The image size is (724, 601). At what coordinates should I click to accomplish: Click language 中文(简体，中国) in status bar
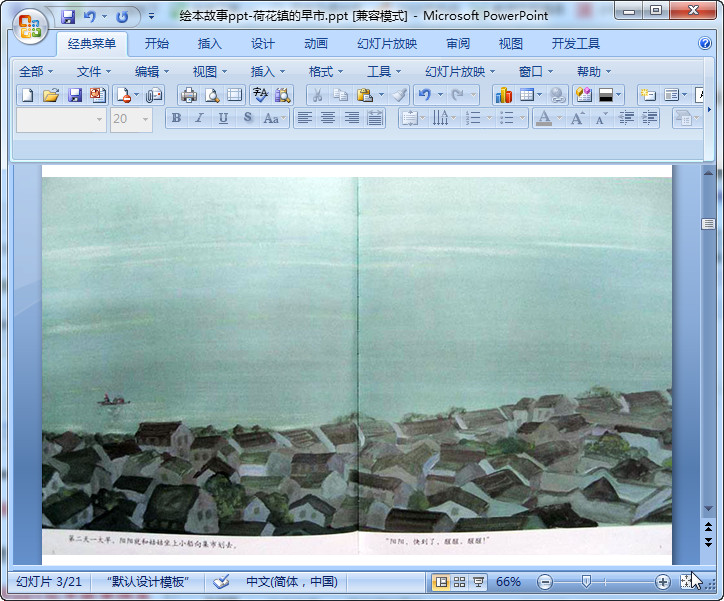click(x=292, y=582)
